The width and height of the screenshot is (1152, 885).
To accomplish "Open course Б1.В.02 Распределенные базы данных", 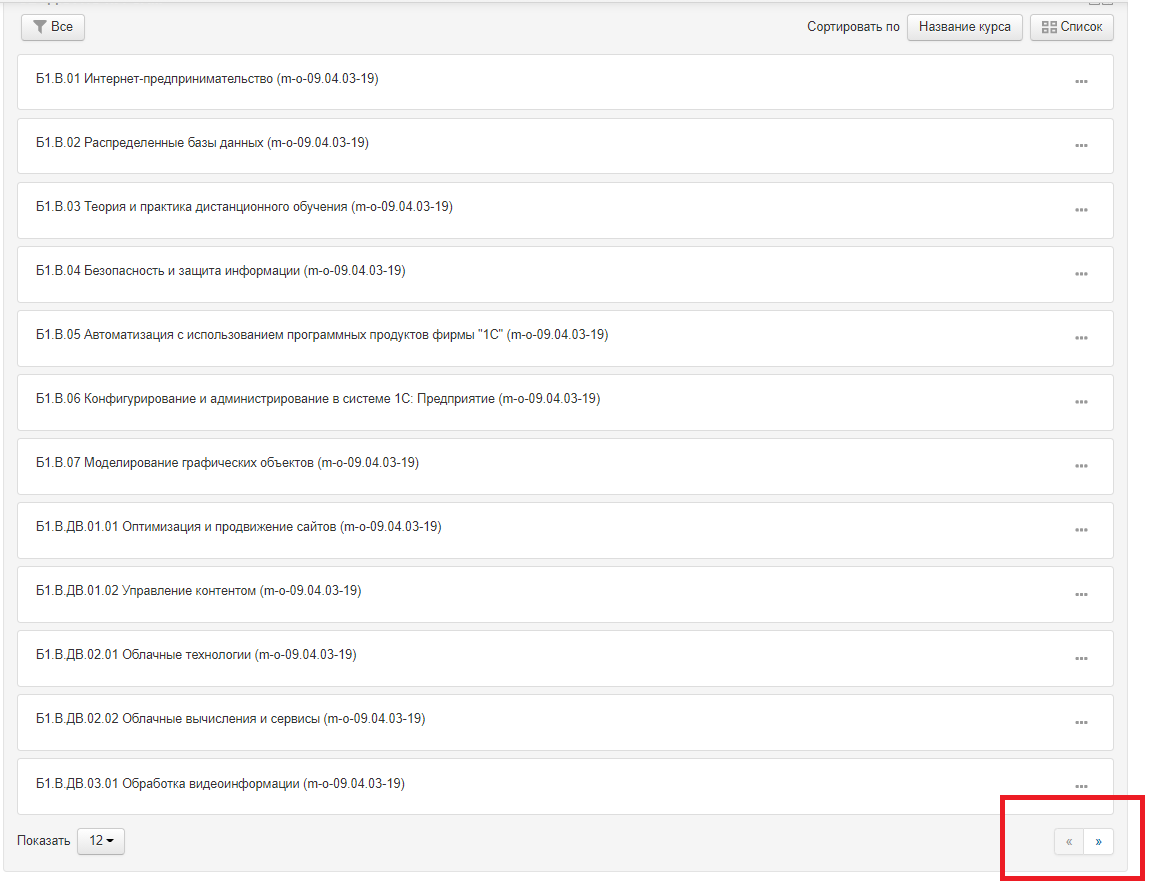I will [202, 142].
